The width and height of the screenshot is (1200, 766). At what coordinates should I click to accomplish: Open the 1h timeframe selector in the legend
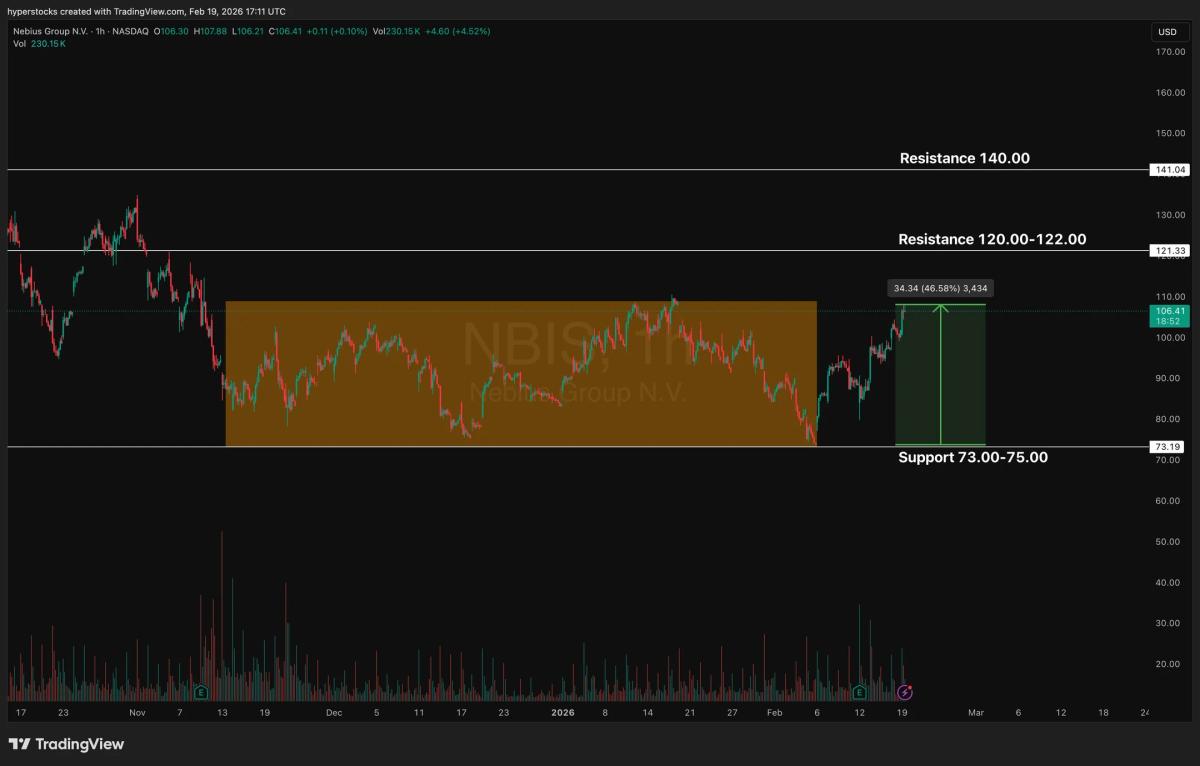pos(98,31)
